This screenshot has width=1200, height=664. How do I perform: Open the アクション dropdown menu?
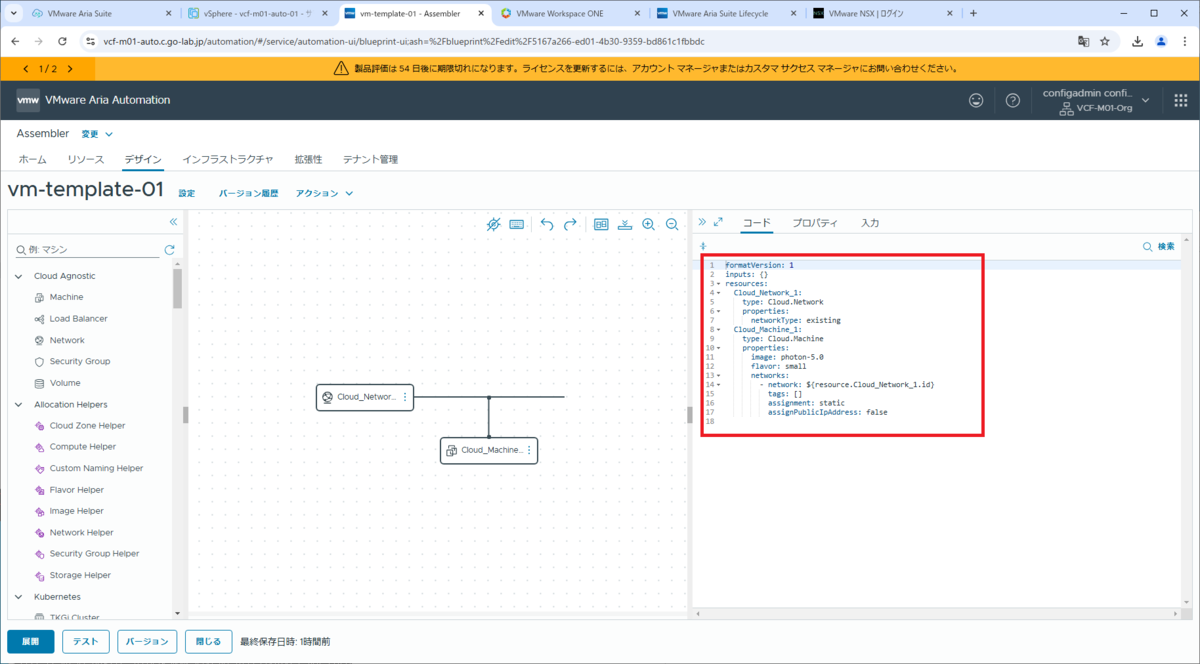pyautogui.click(x=325, y=193)
